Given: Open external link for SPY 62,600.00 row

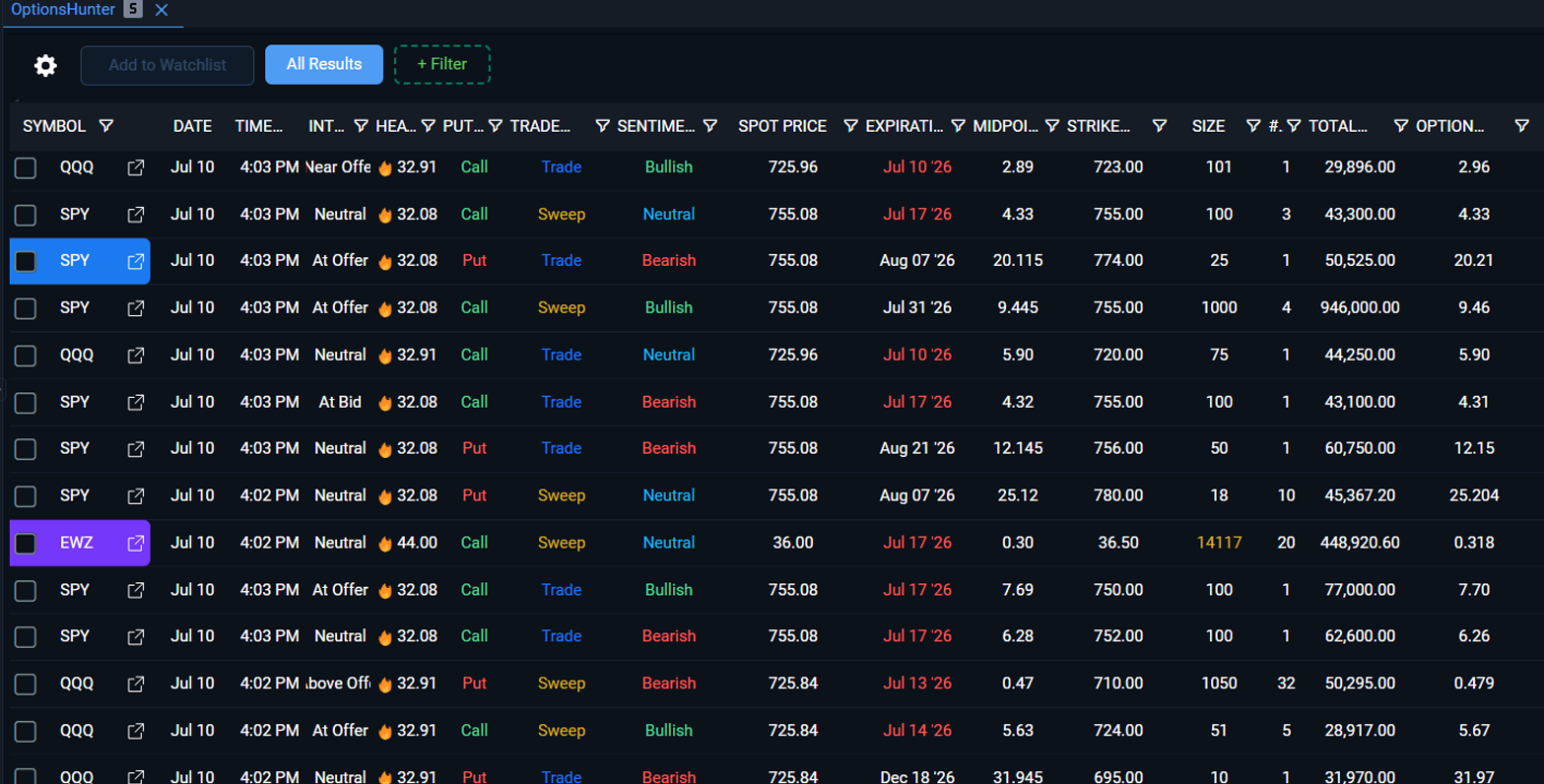Looking at the screenshot, I should (136, 637).
